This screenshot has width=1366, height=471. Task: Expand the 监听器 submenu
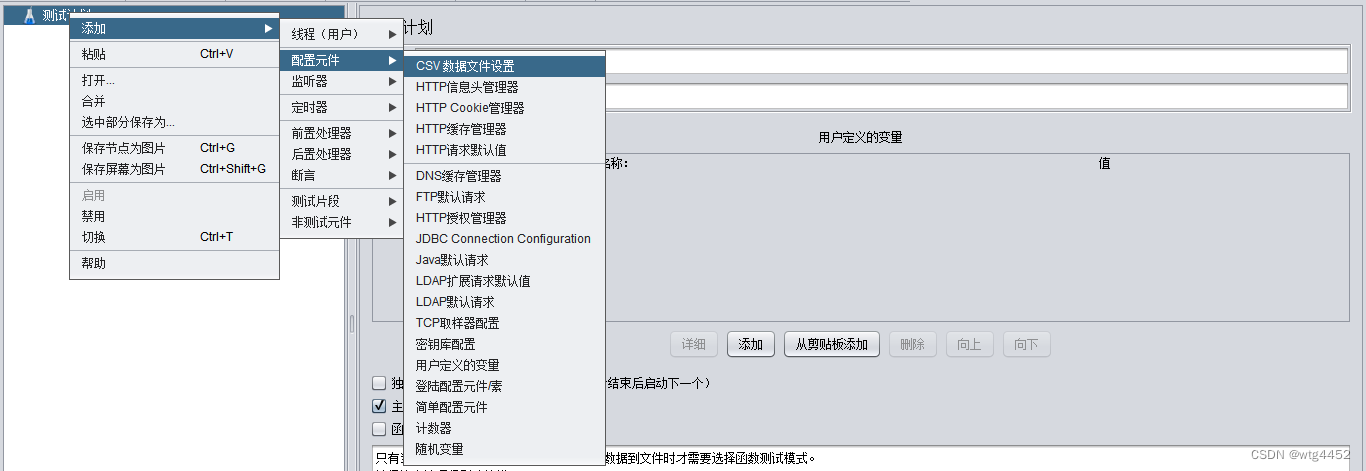tap(341, 81)
